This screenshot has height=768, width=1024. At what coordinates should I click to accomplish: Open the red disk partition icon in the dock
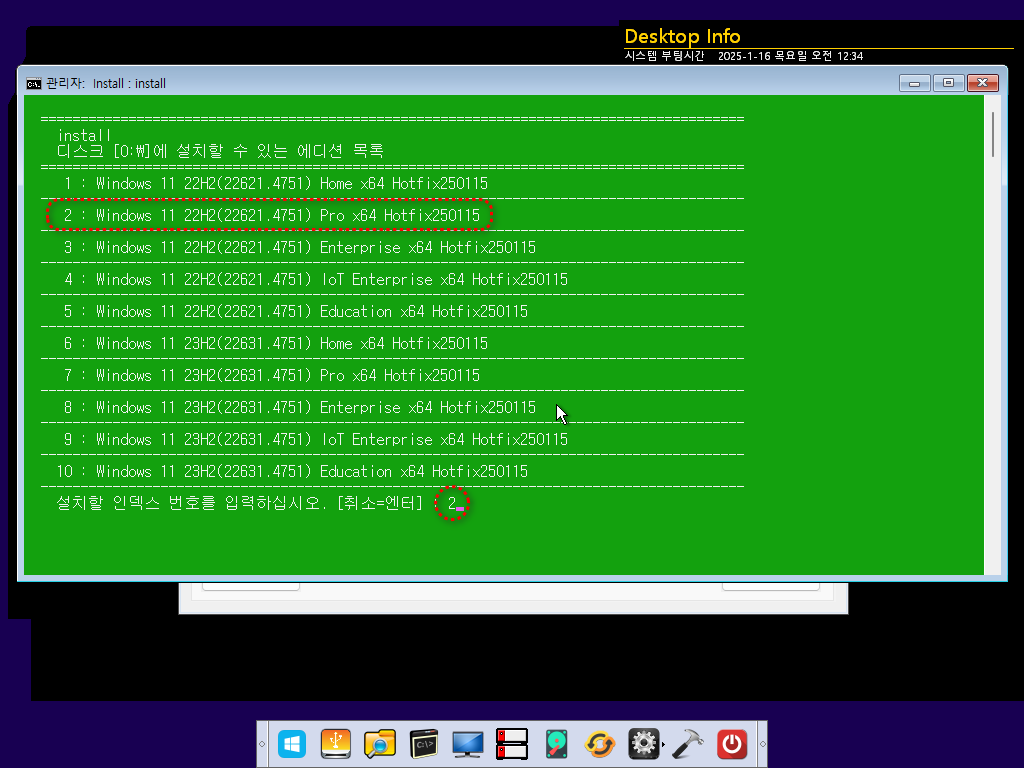click(511, 744)
